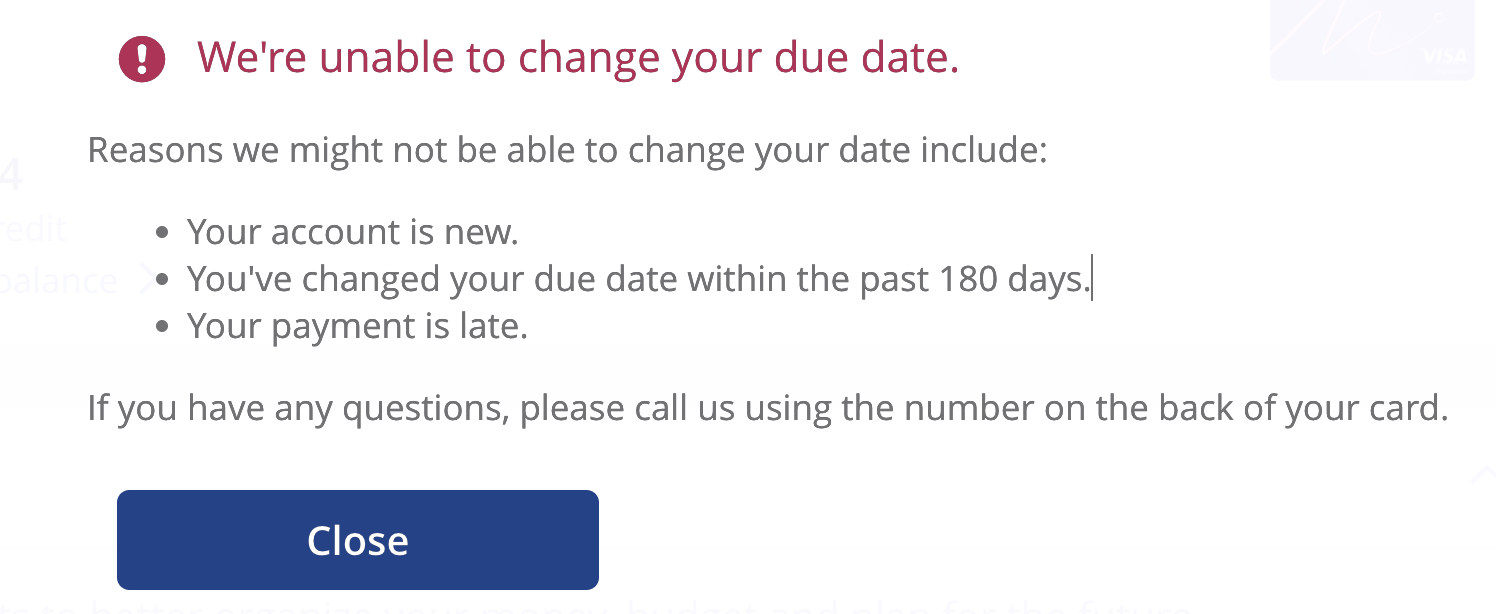
Task: Click the text cursor after "180 days."
Action: coord(1092,279)
